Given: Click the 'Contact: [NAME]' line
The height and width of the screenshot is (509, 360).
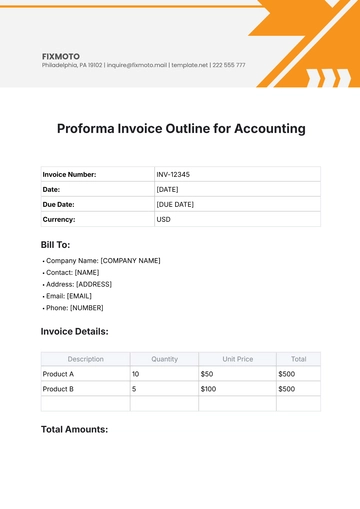Looking at the screenshot, I should [x=71, y=272].
